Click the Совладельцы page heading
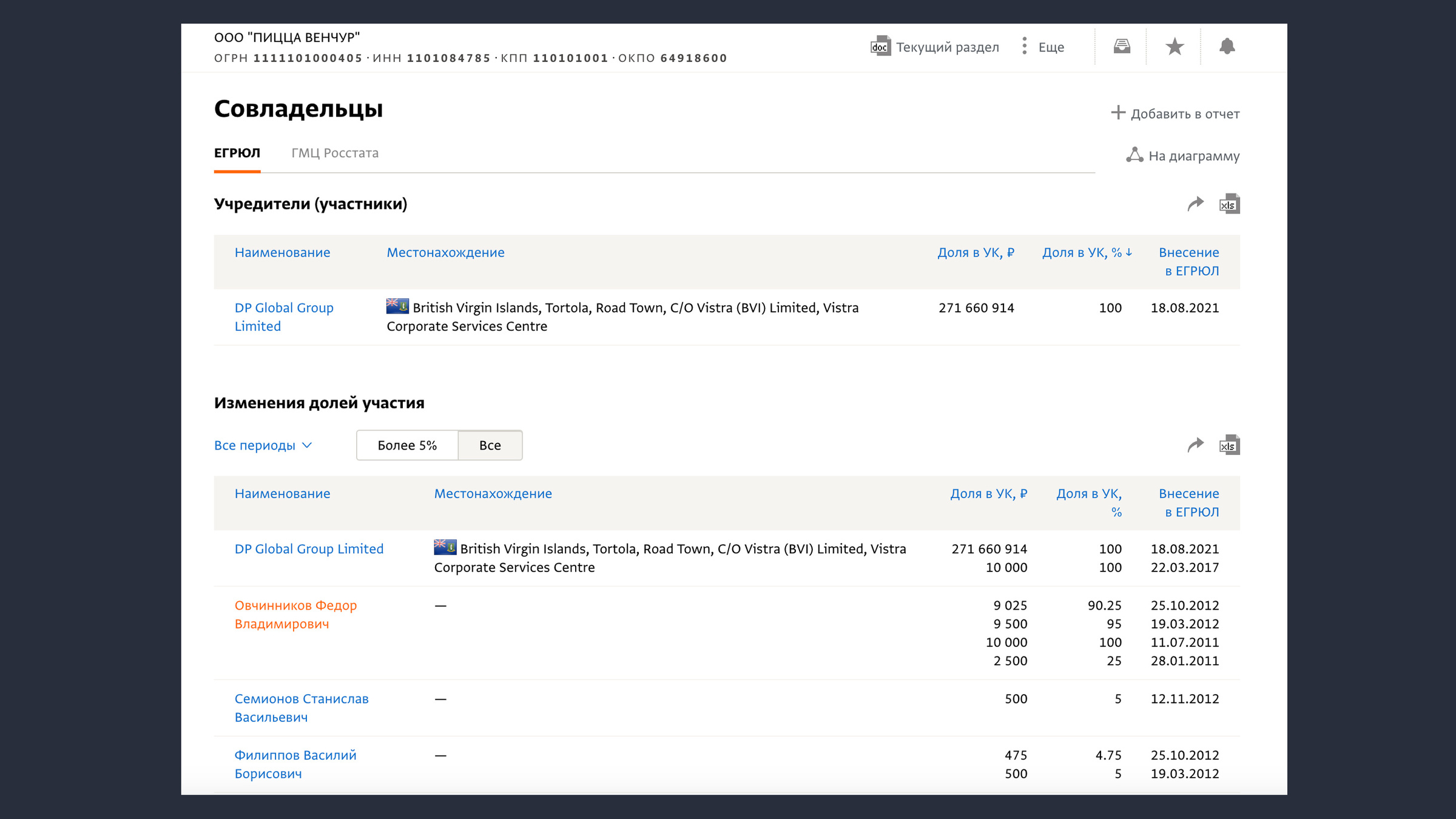The image size is (1456, 819). (x=298, y=109)
